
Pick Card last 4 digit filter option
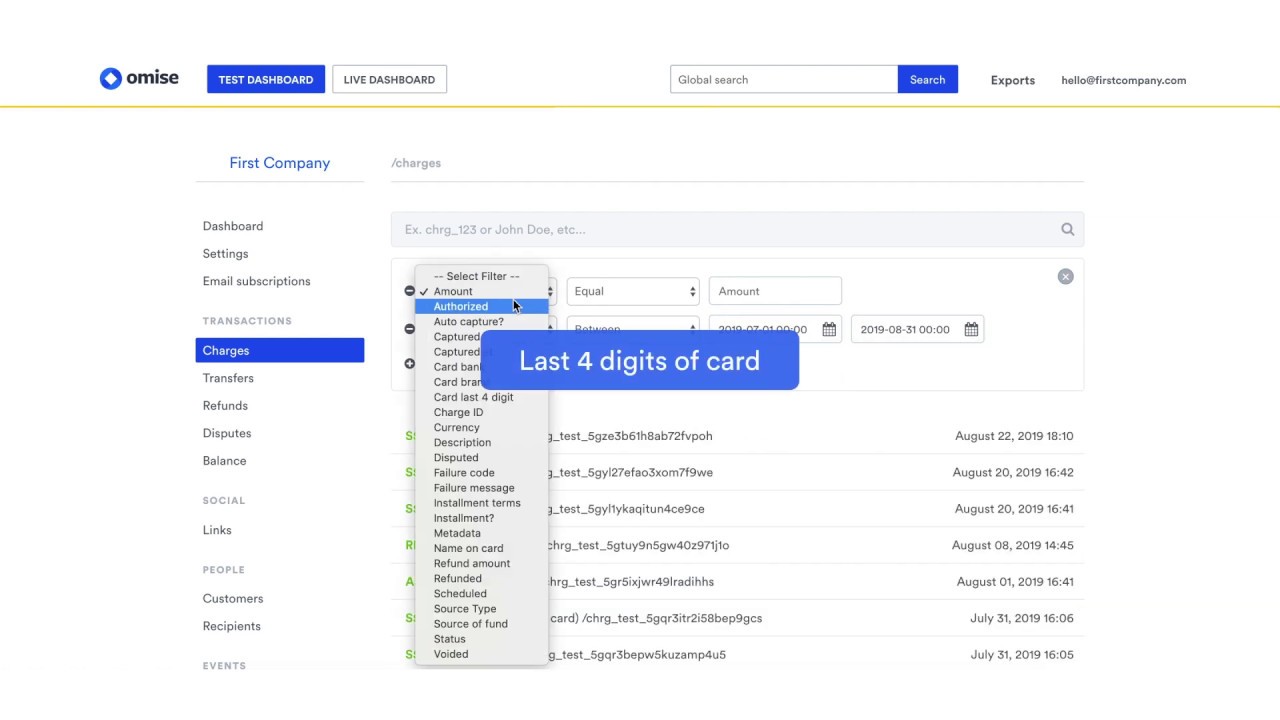482,397
